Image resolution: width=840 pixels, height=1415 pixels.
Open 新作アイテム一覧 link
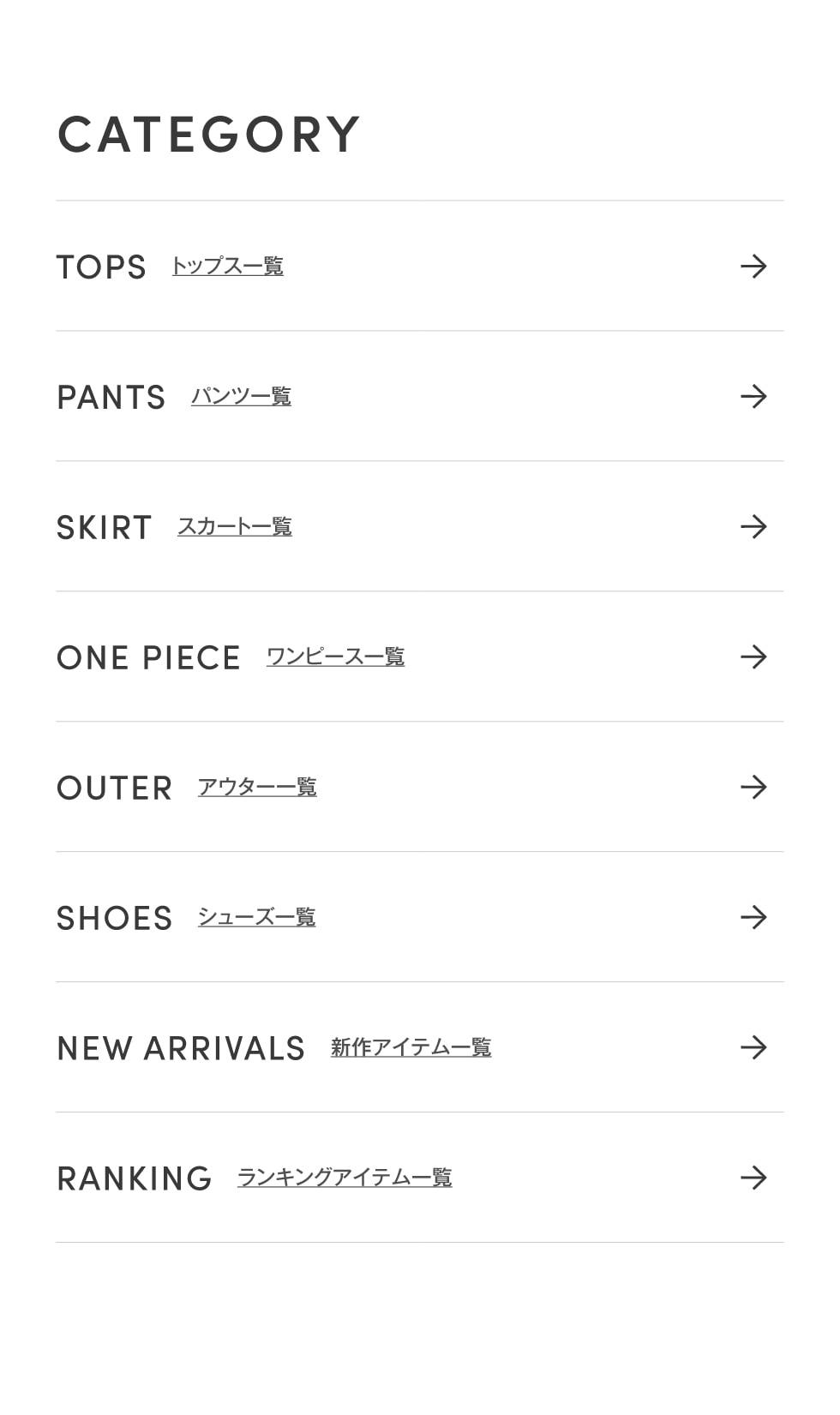pyautogui.click(x=411, y=1047)
